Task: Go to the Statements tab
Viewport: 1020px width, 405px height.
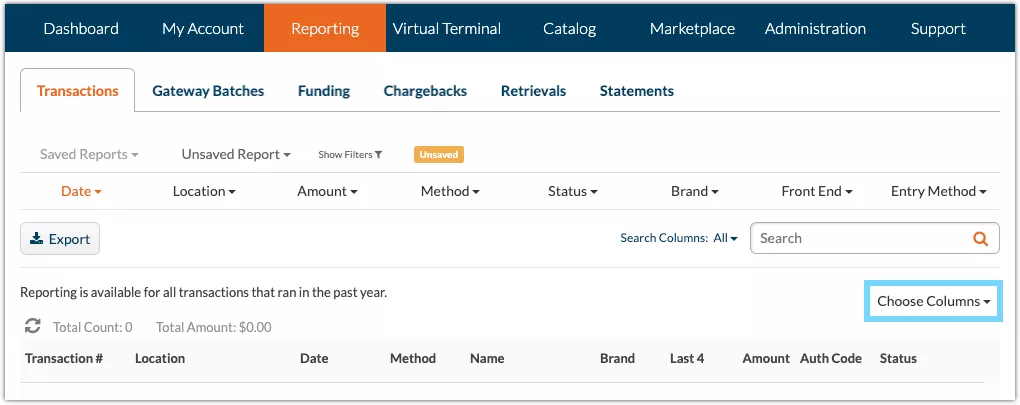Action: point(636,91)
